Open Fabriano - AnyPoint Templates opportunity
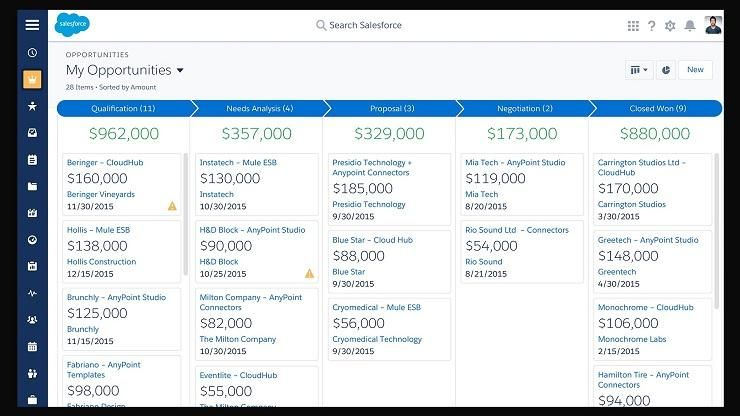 103,370
